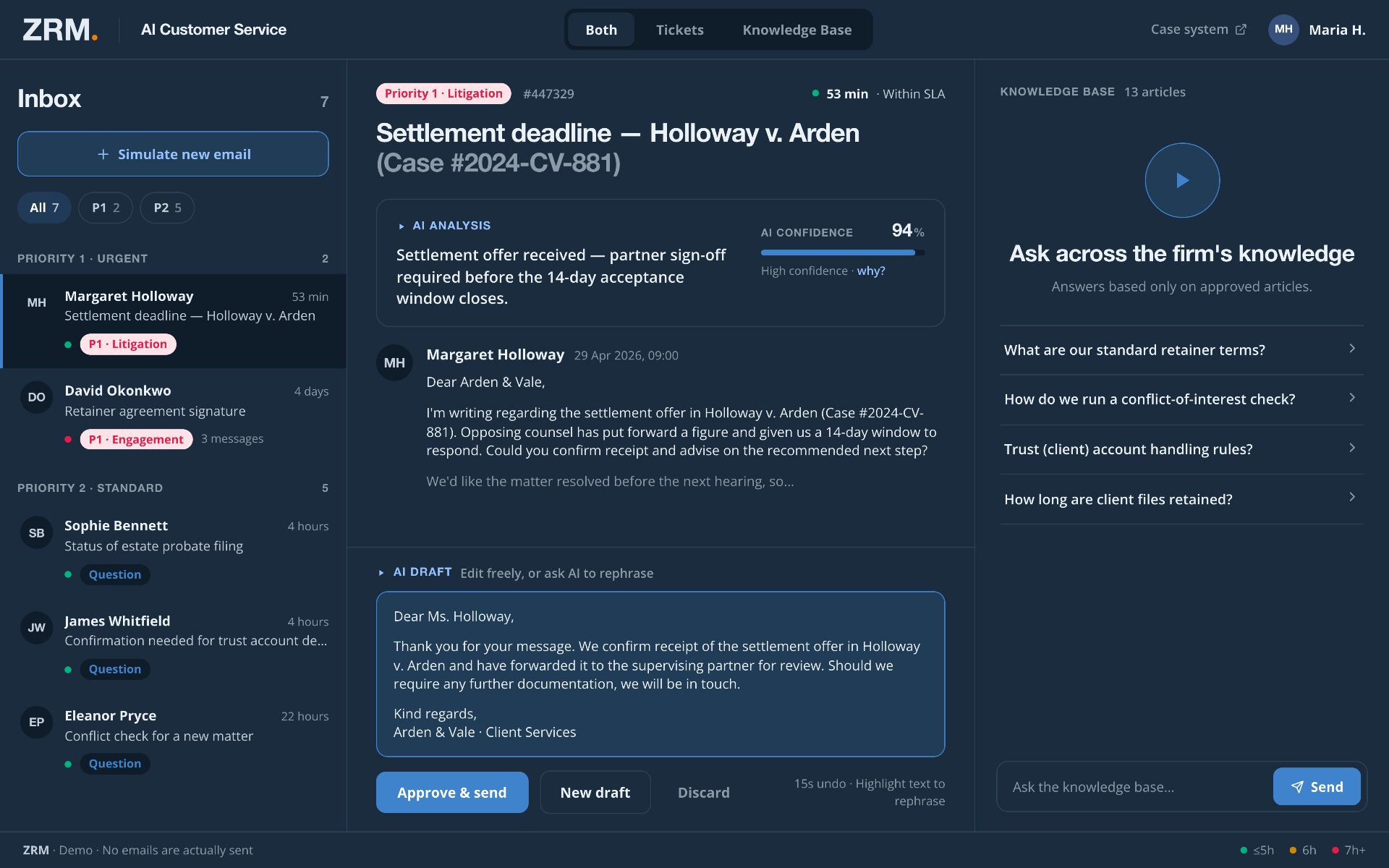Open the external link icon beside Case system
The image size is (1389, 868).
tap(1241, 30)
